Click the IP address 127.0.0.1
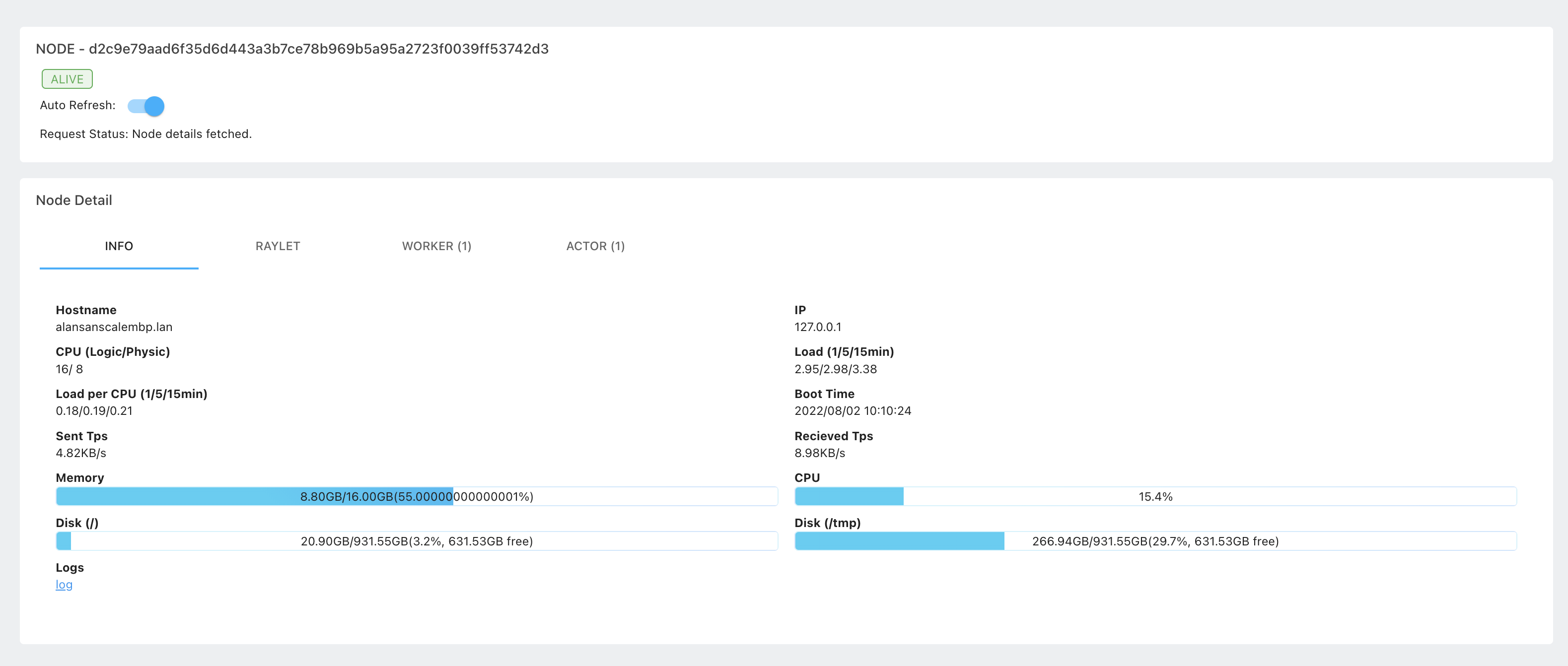Image resolution: width=1568 pixels, height=666 pixels. click(x=817, y=327)
